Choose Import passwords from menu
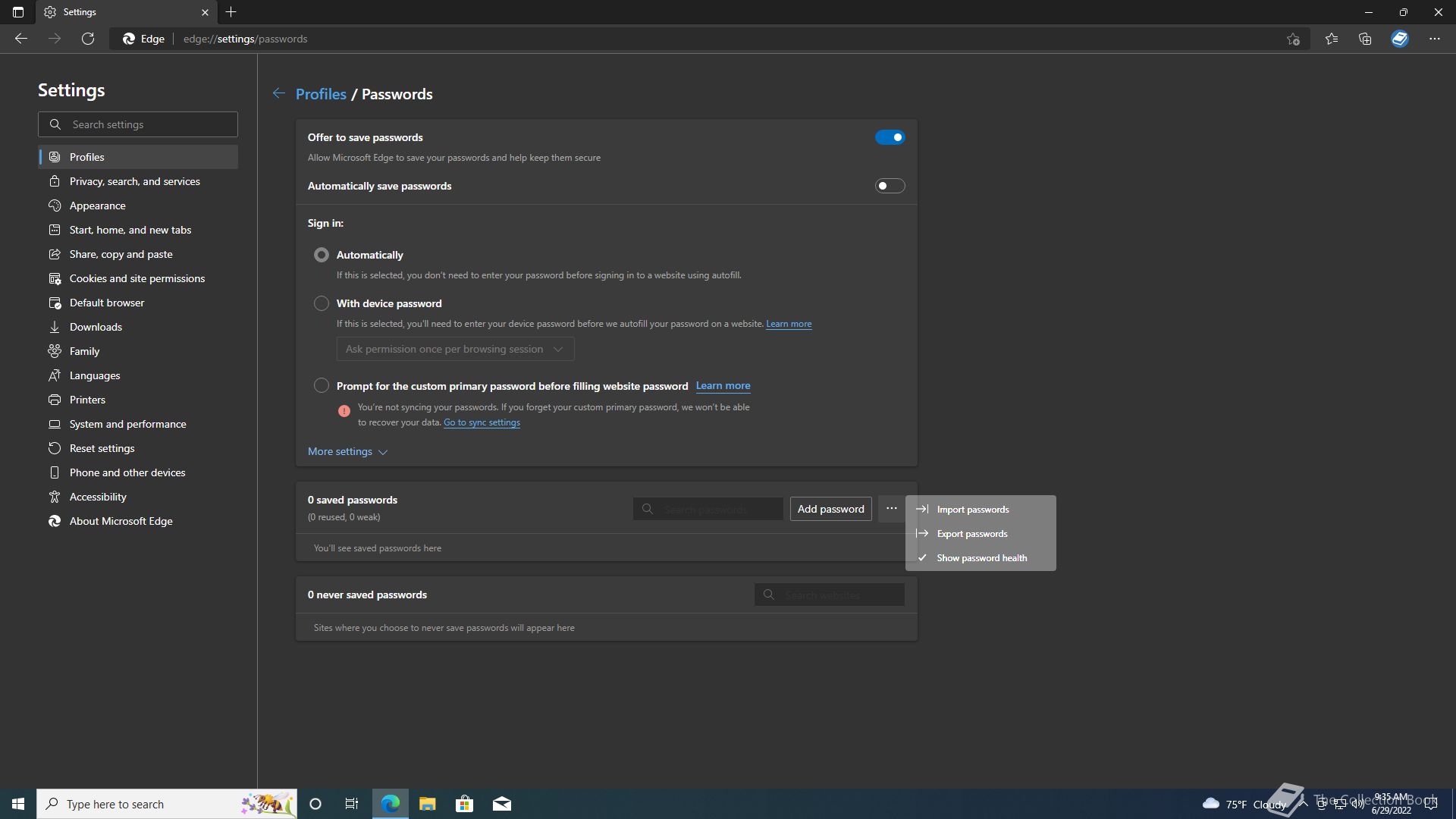The height and width of the screenshot is (819, 1456). [x=981, y=510]
